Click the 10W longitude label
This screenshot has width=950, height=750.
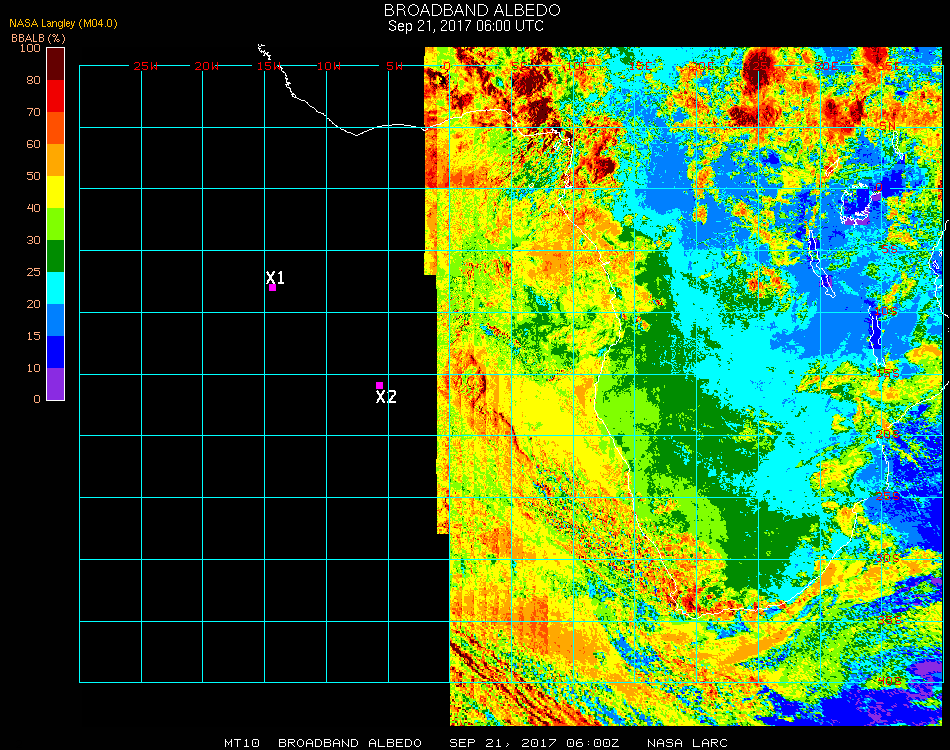click(329, 66)
